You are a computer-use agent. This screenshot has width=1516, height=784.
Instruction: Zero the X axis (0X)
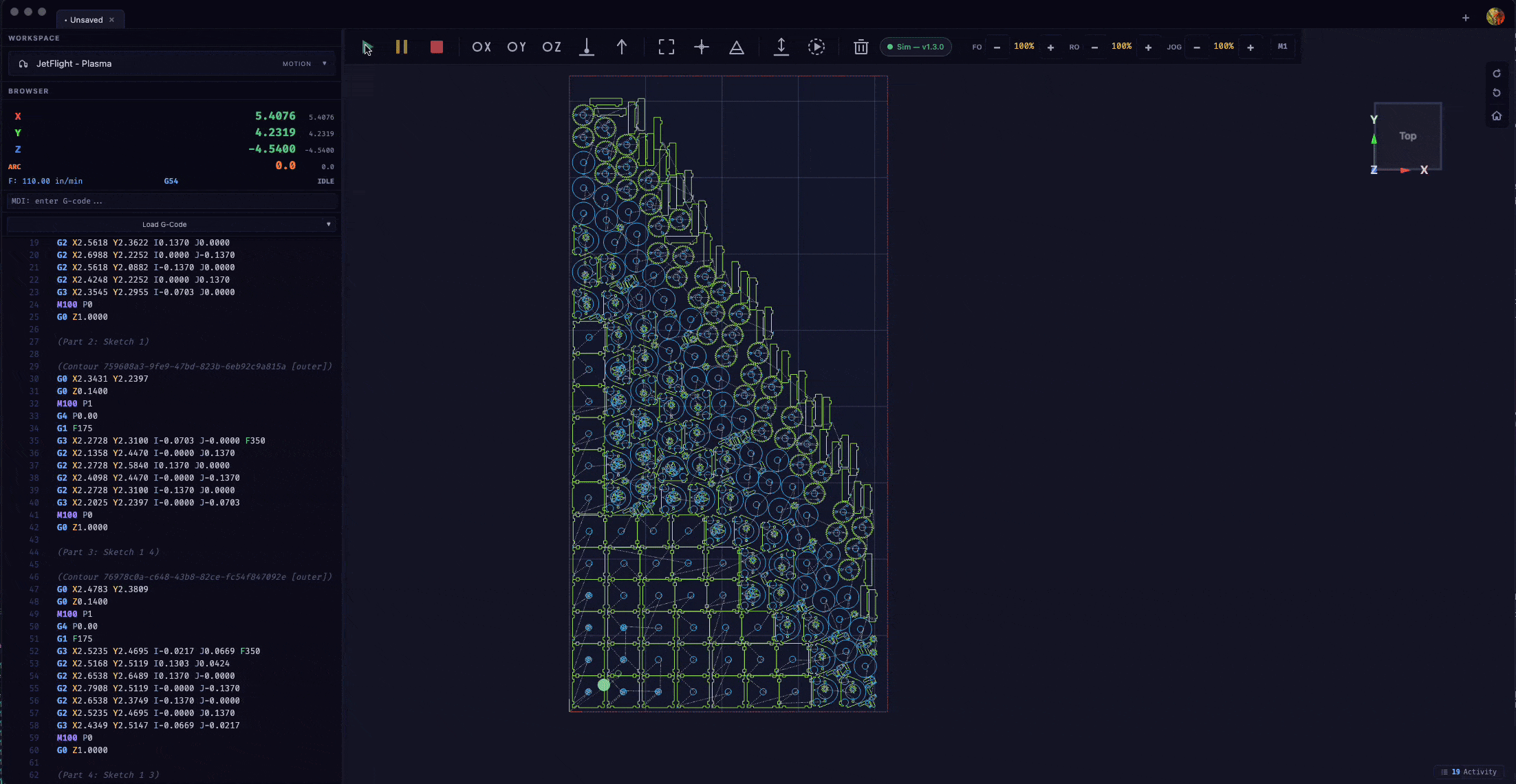click(481, 47)
